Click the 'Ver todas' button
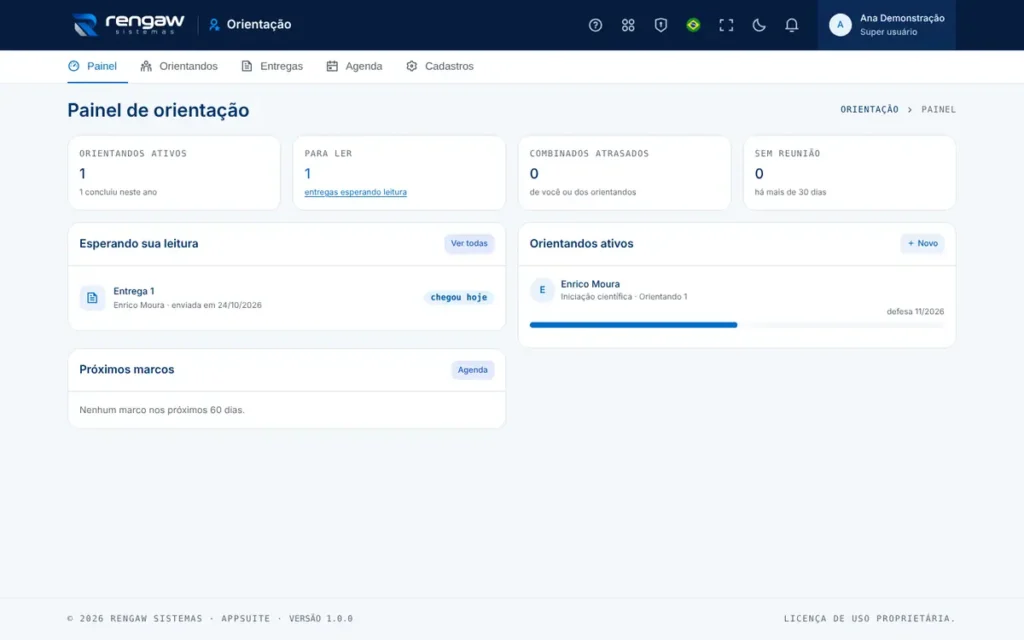This screenshot has width=1024, height=640. pyautogui.click(x=469, y=244)
